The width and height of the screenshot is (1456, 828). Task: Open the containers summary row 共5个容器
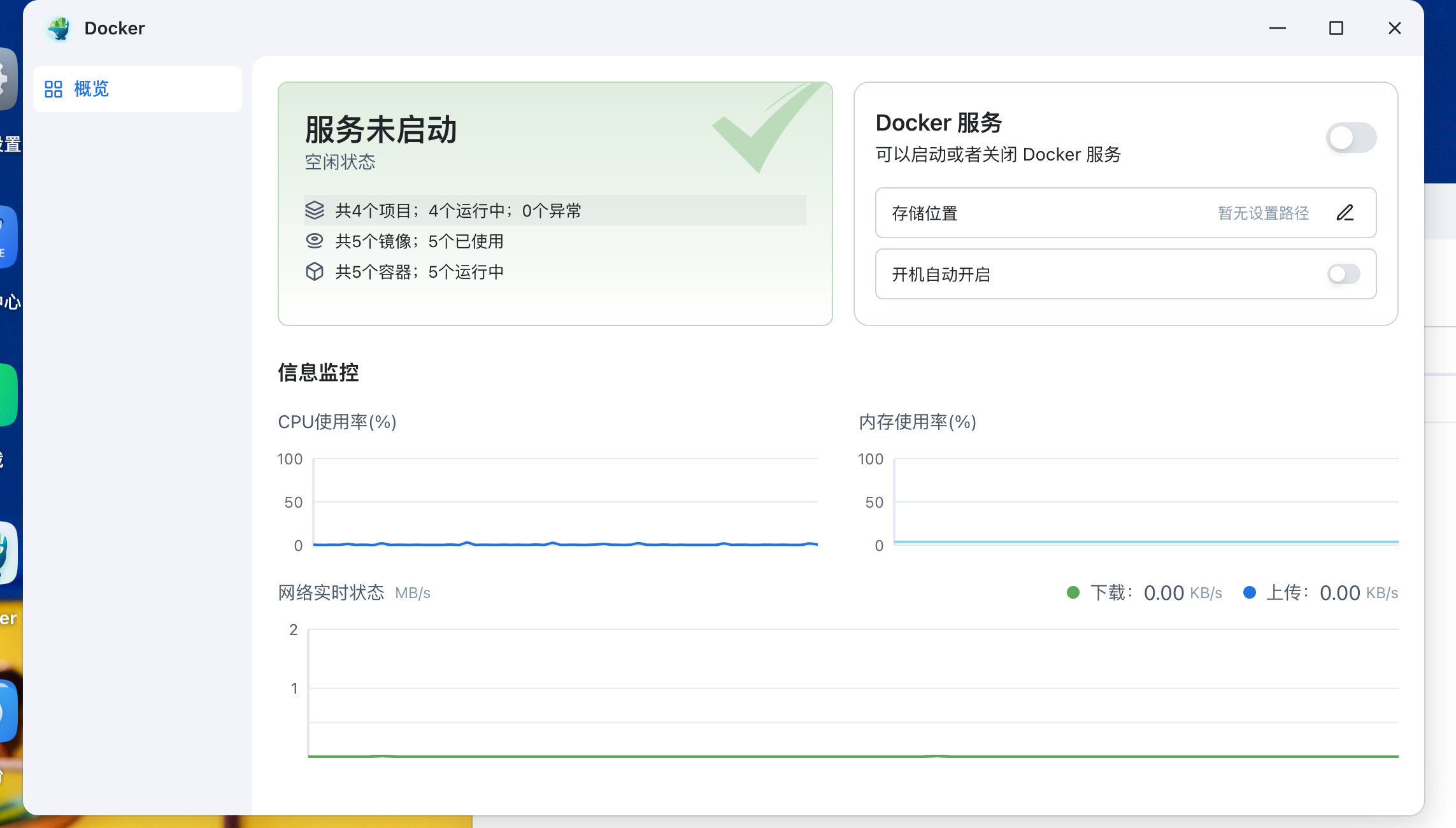pos(420,271)
